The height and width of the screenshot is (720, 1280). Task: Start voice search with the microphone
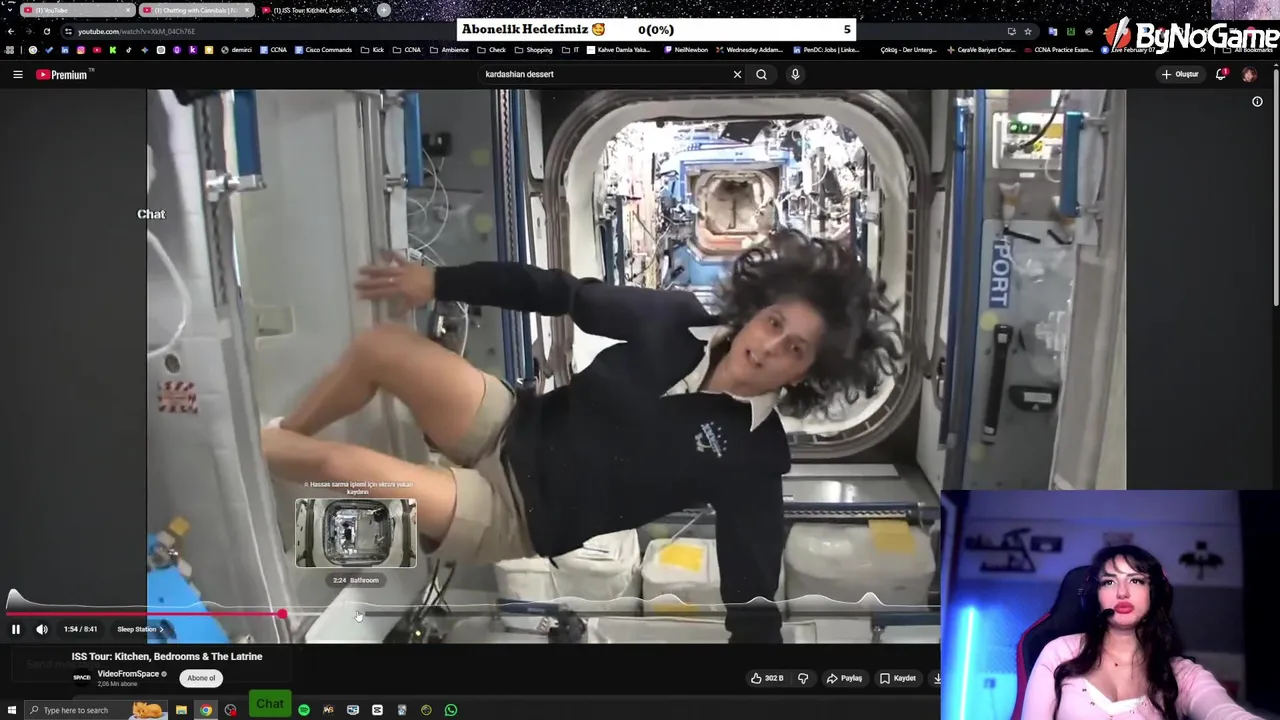pos(795,74)
